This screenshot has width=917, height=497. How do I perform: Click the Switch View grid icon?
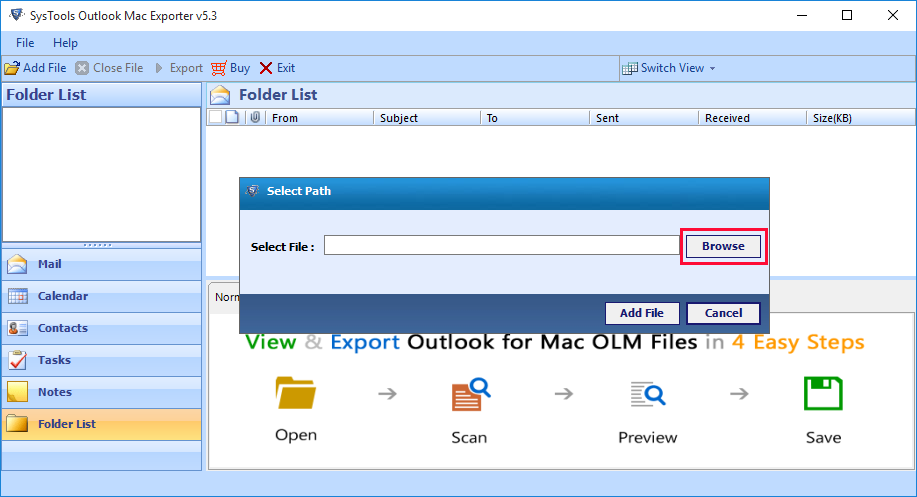coord(630,68)
